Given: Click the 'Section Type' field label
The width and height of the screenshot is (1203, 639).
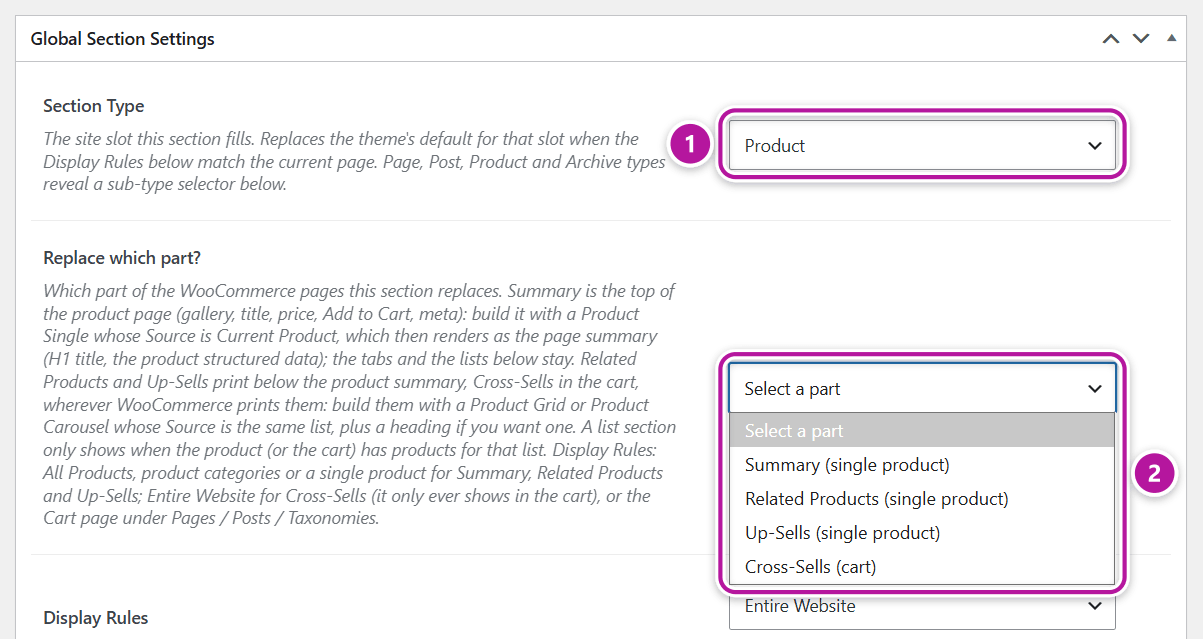Looking at the screenshot, I should (94, 106).
